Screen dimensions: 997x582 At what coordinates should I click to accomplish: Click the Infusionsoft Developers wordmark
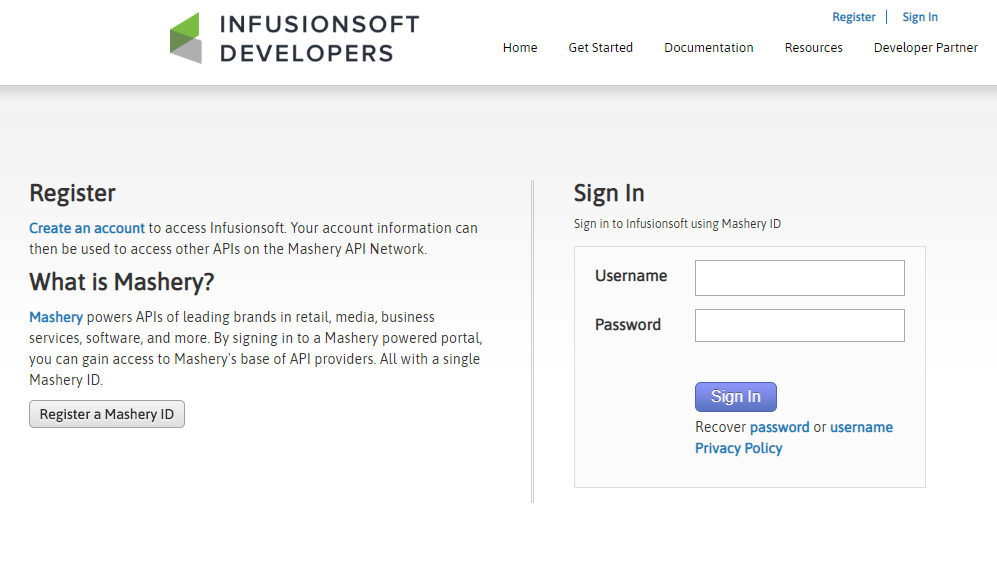pos(319,39)
